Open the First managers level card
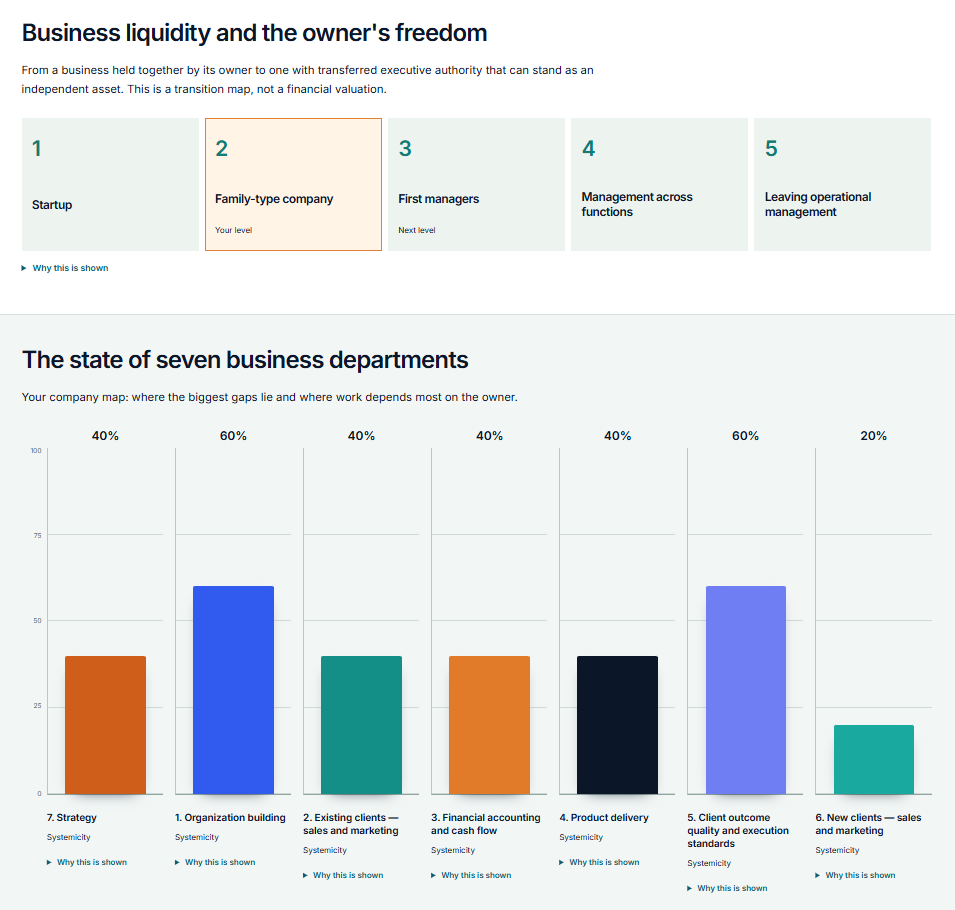 tap(476, 185)
